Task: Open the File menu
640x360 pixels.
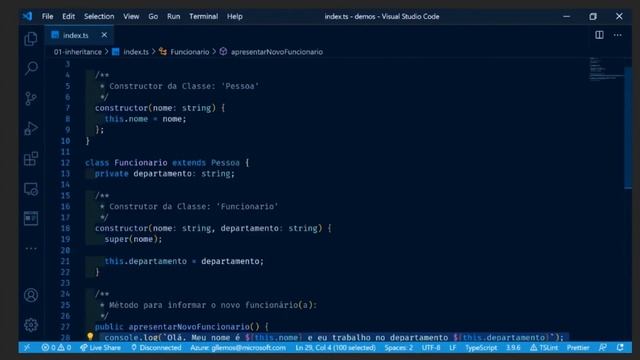Action: (x=47, y=17)
